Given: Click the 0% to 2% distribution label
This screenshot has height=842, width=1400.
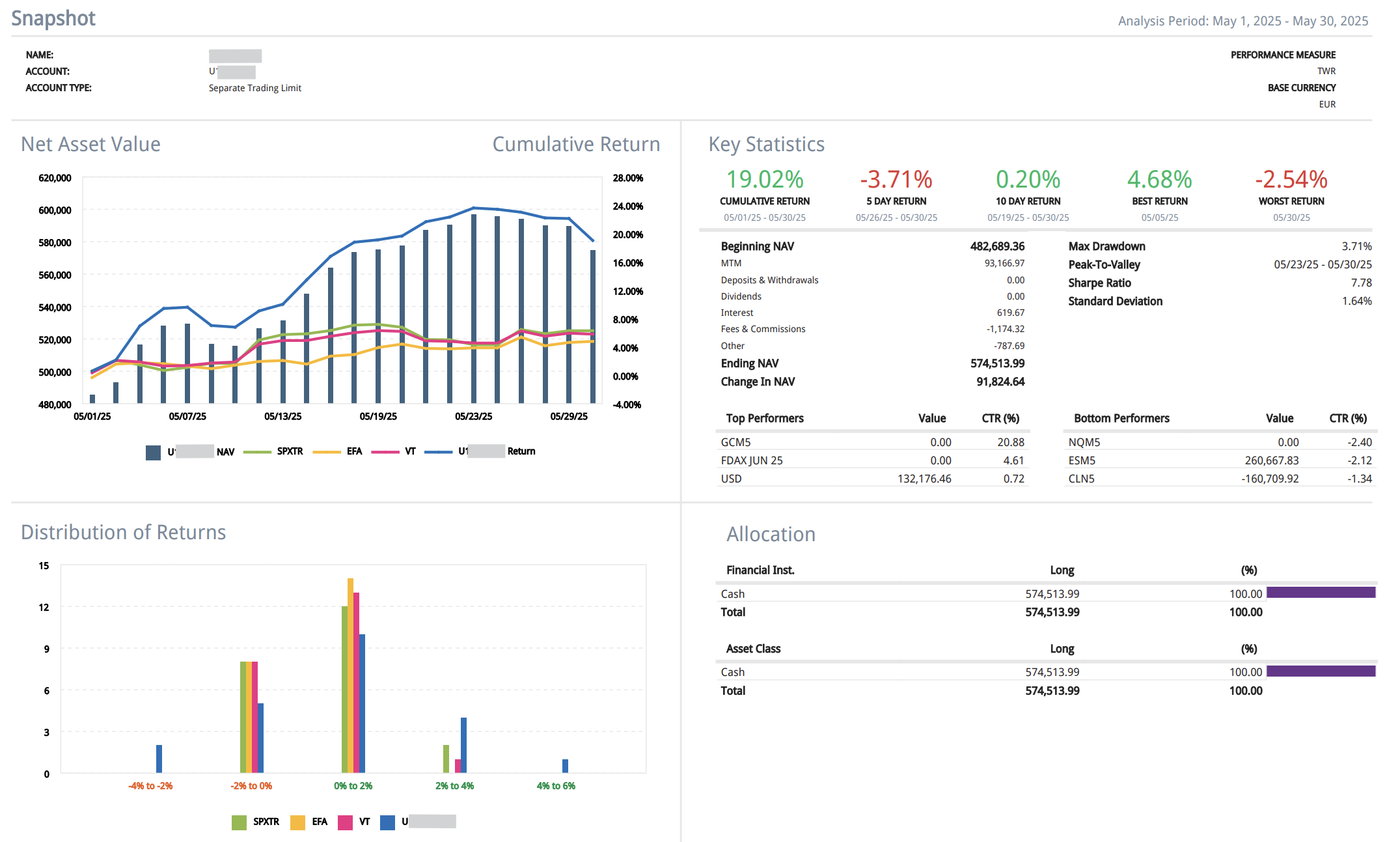Looking at the screenshot, I should point(353,786).
